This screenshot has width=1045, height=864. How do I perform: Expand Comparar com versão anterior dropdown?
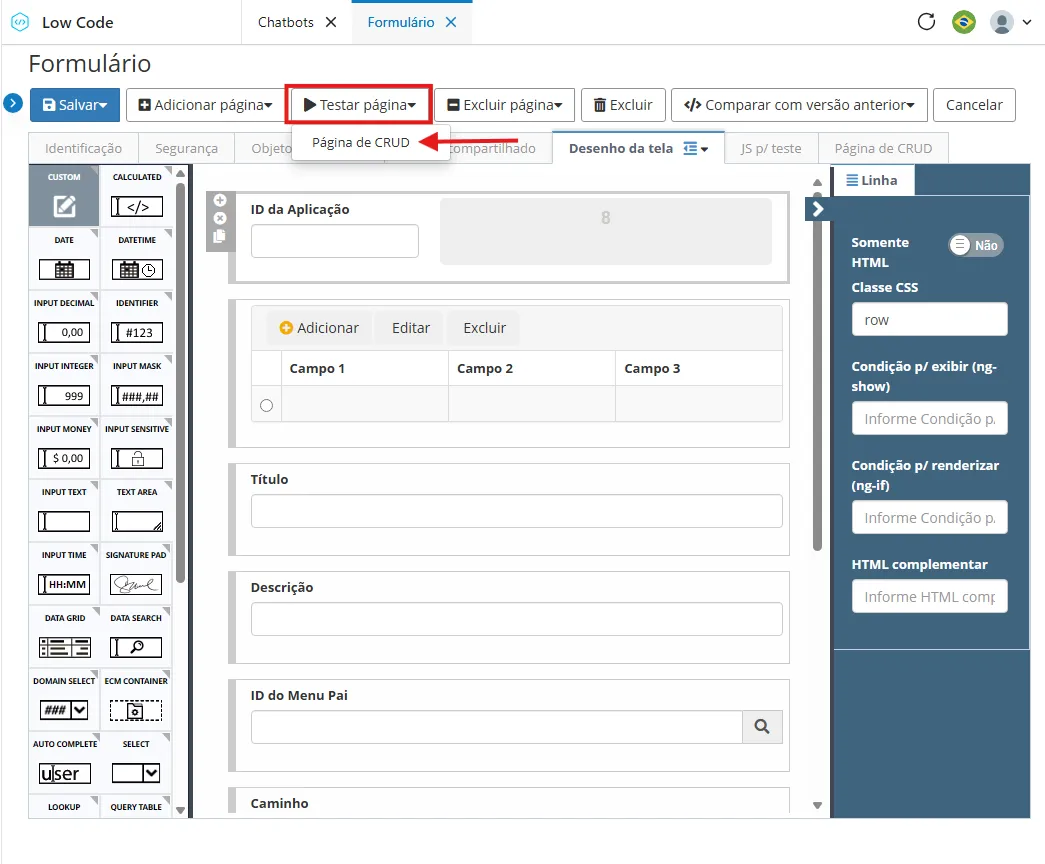799,105
